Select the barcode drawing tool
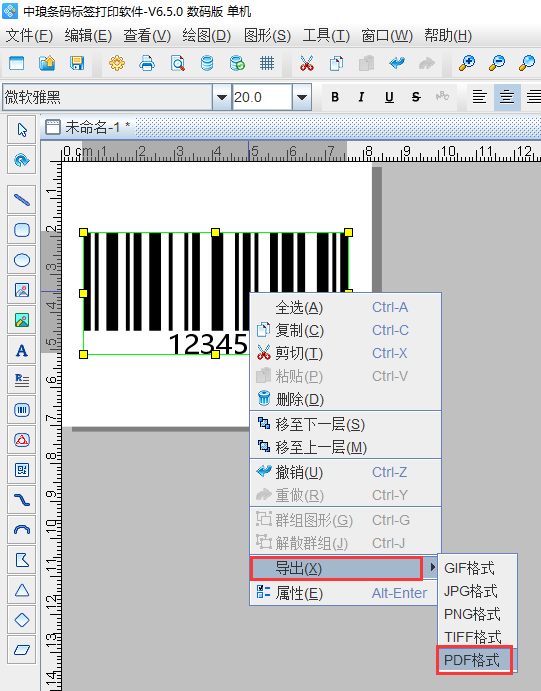The image size is (541, 691). 22,410
